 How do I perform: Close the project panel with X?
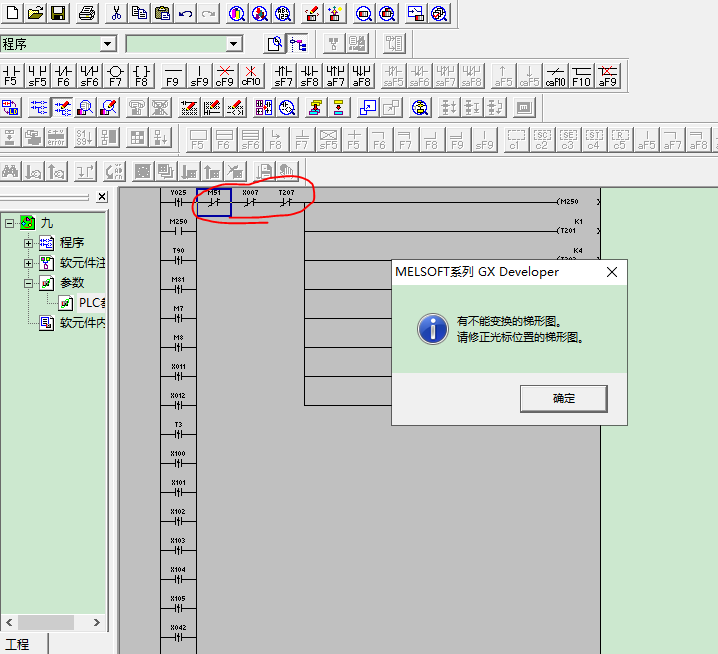102,197
